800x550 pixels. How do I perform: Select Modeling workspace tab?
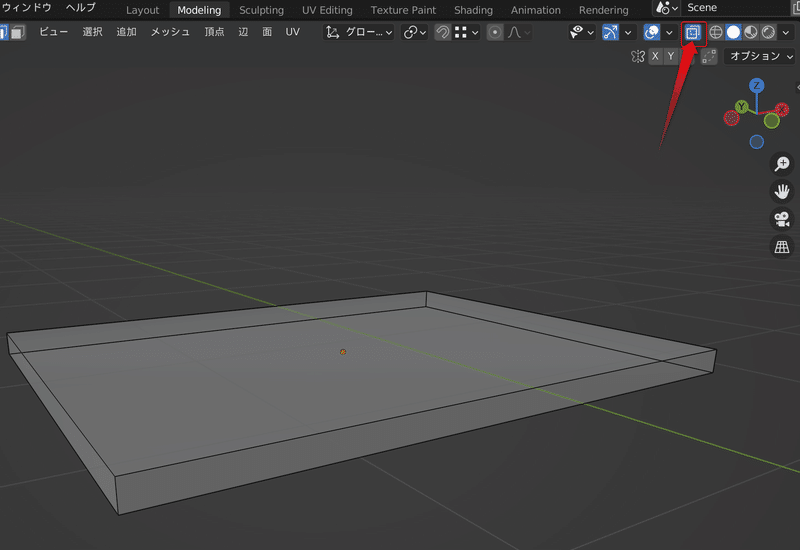click(199, 10)
